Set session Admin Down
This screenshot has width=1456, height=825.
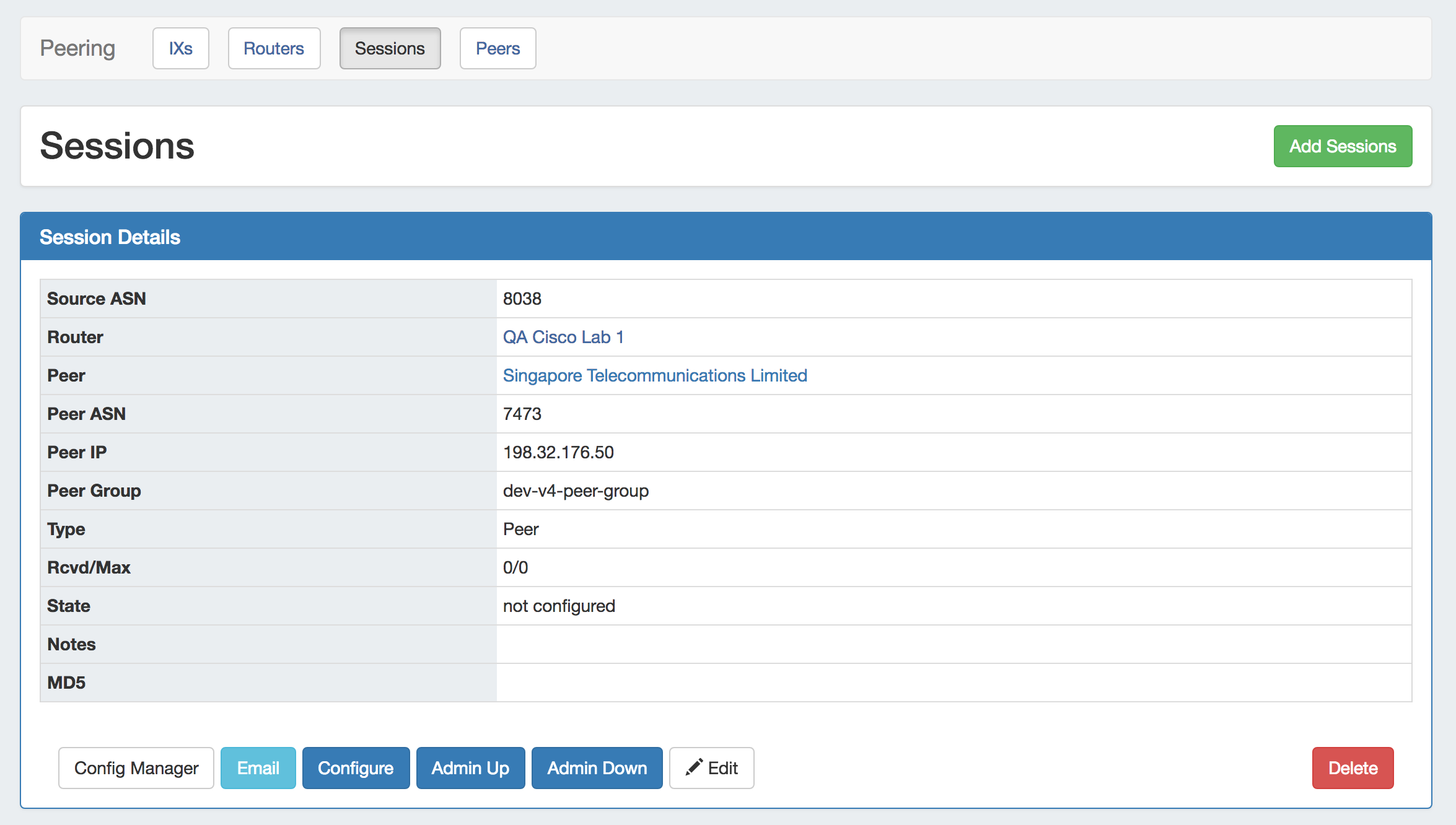[597, 768]
